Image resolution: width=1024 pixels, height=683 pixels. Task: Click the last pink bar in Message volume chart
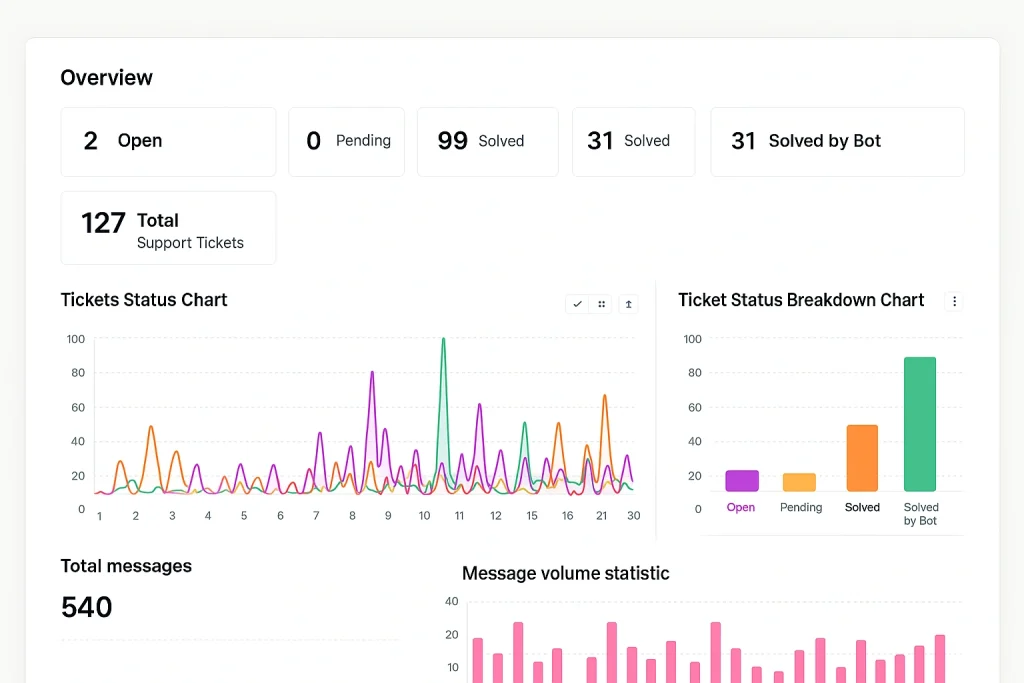(940, 659)
